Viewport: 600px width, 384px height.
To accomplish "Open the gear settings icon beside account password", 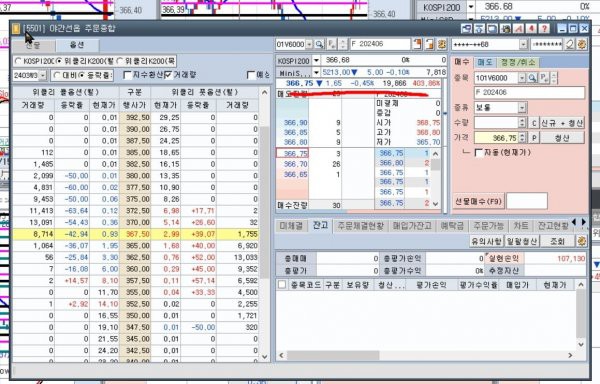I will (582, 44).
